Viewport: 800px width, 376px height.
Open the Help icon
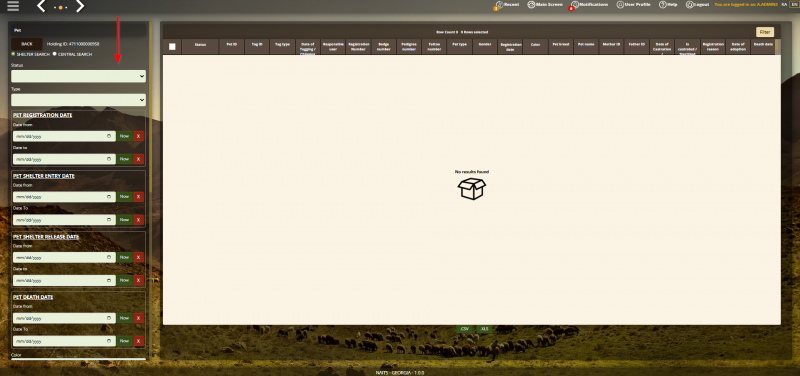coord(662,5)
